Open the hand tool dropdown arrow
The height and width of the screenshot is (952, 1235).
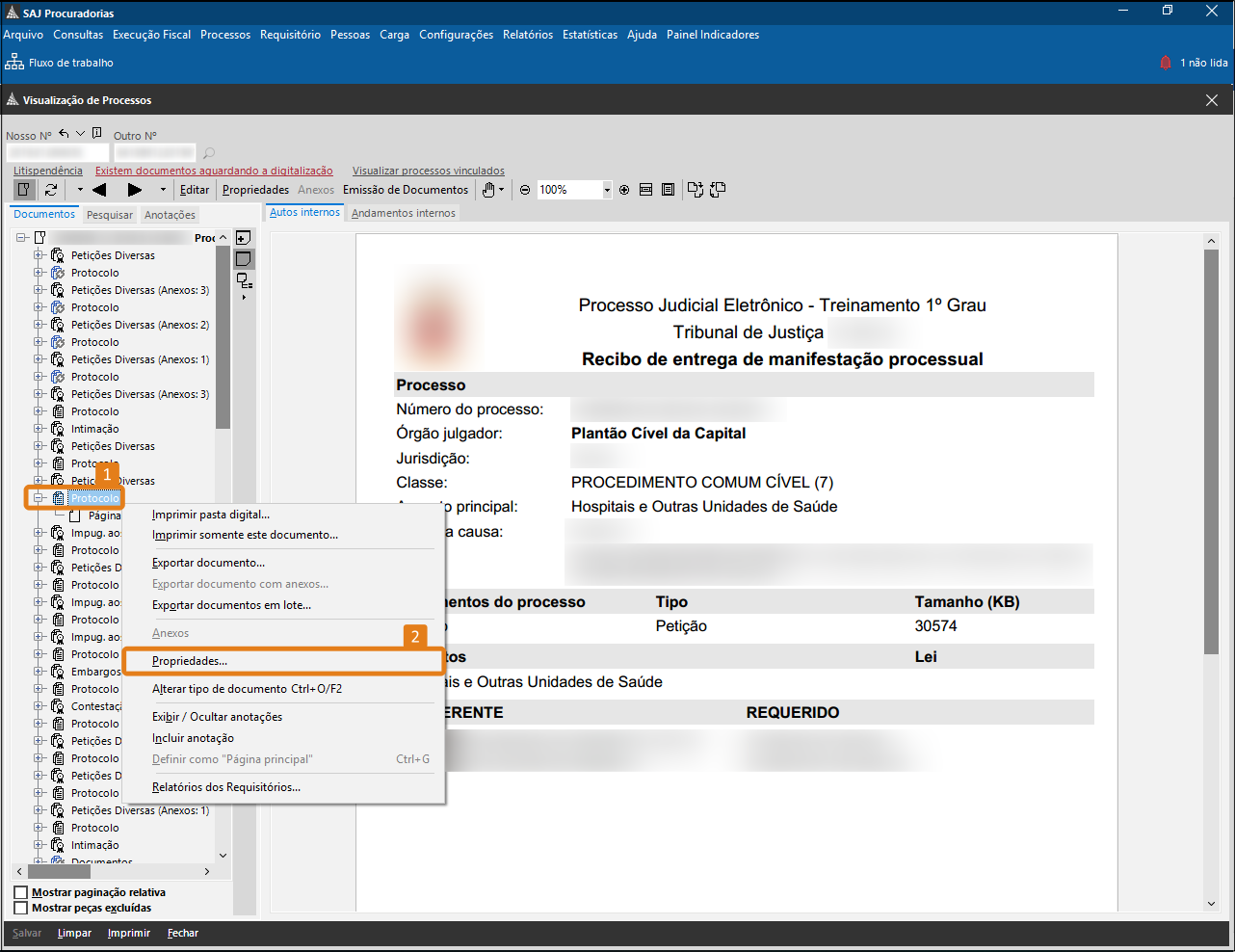[x=502, y=190]
